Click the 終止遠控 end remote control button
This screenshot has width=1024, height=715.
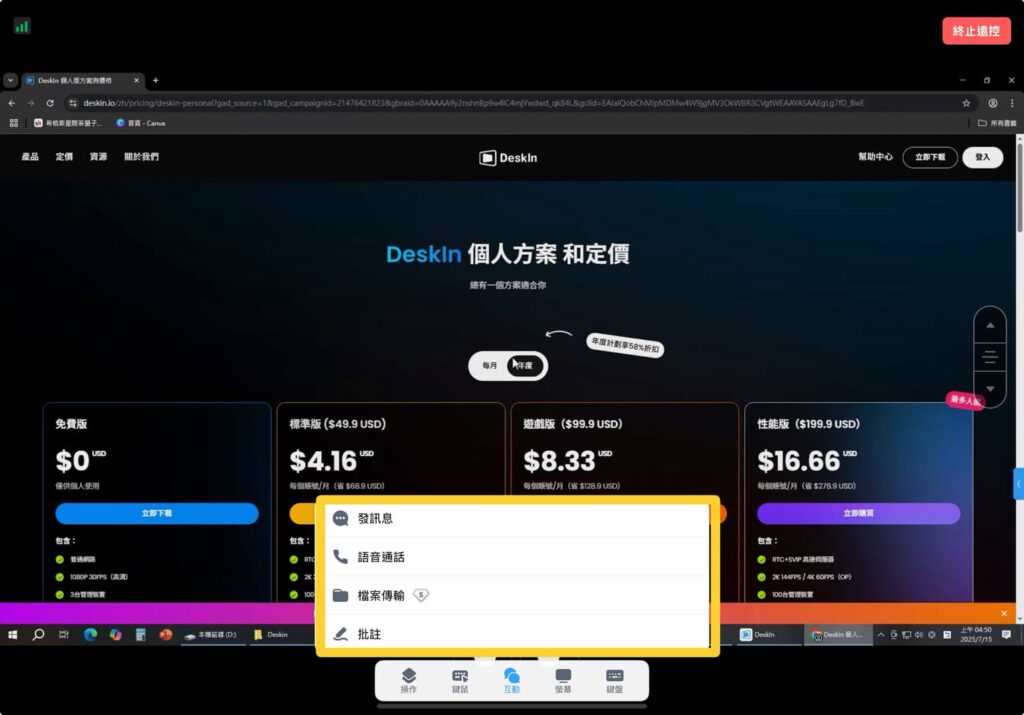coord(976,31)
